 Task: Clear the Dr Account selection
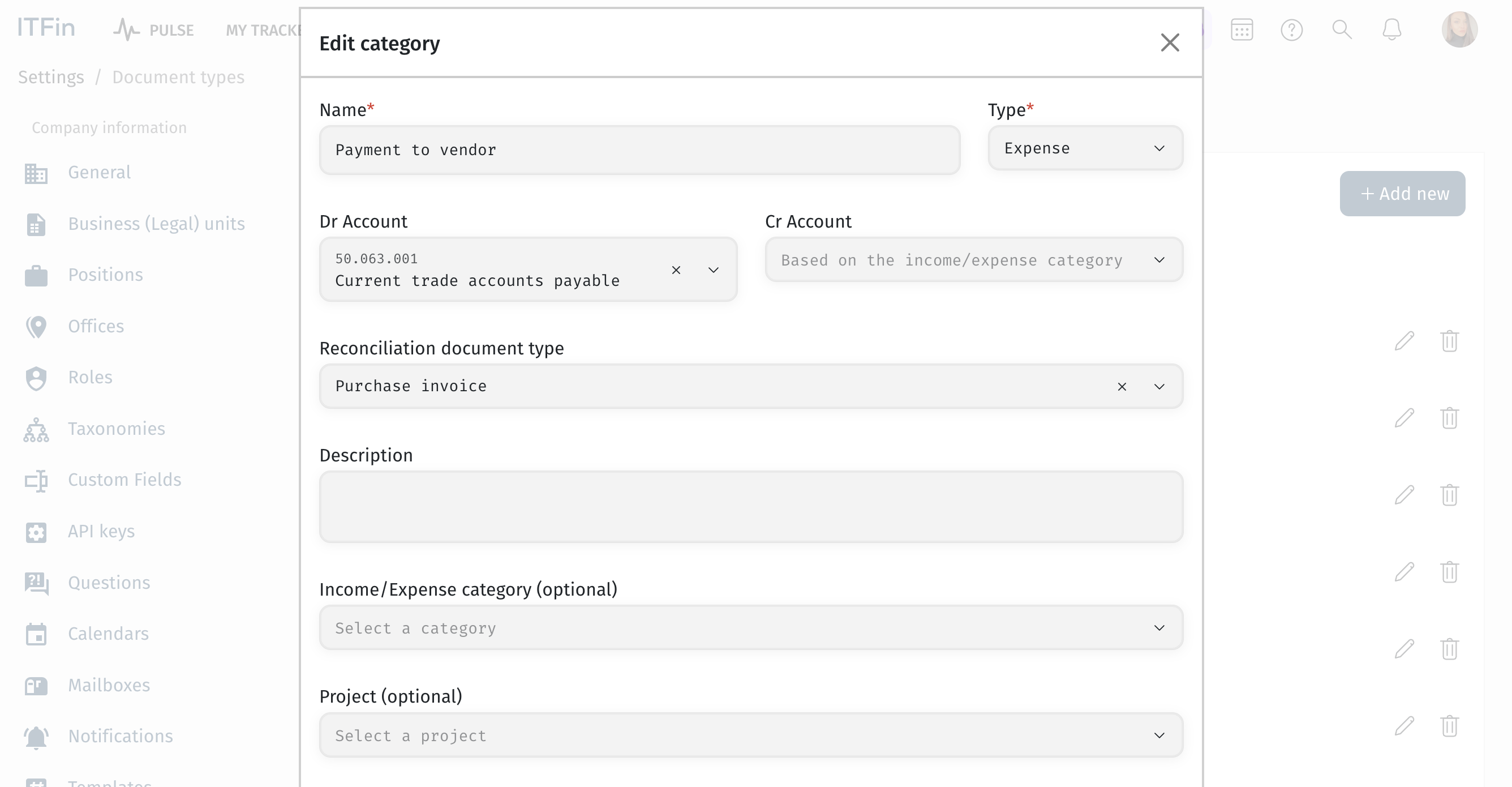pyautogui.click(x=676, y=270)
